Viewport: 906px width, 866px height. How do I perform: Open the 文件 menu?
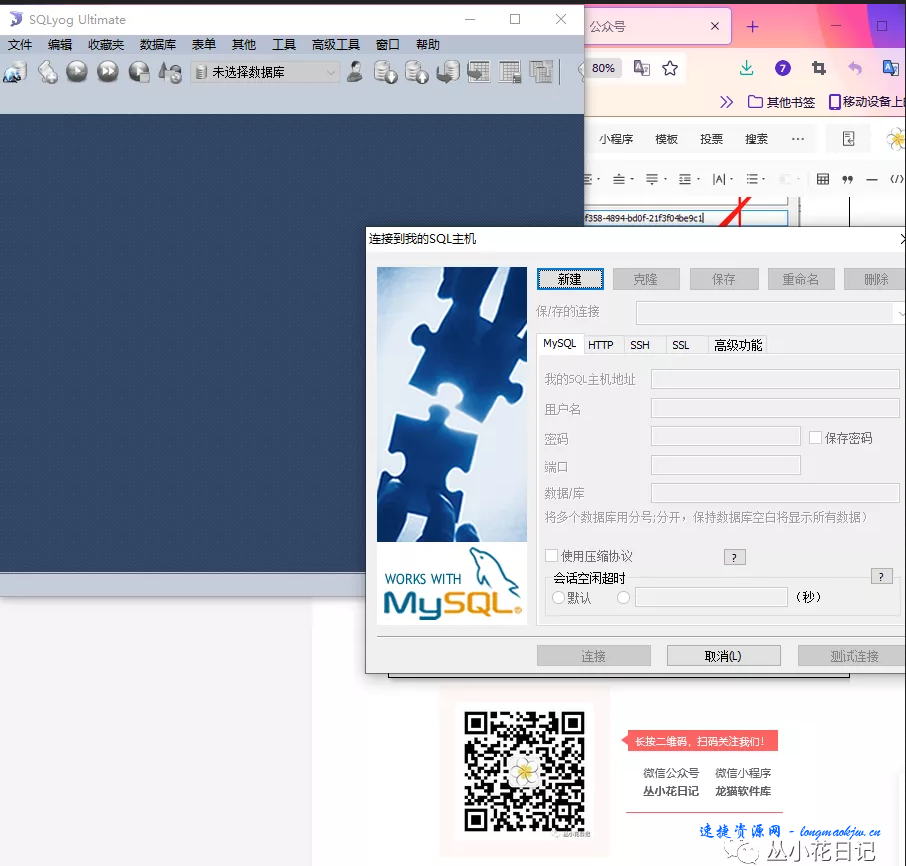coord(20,44)
